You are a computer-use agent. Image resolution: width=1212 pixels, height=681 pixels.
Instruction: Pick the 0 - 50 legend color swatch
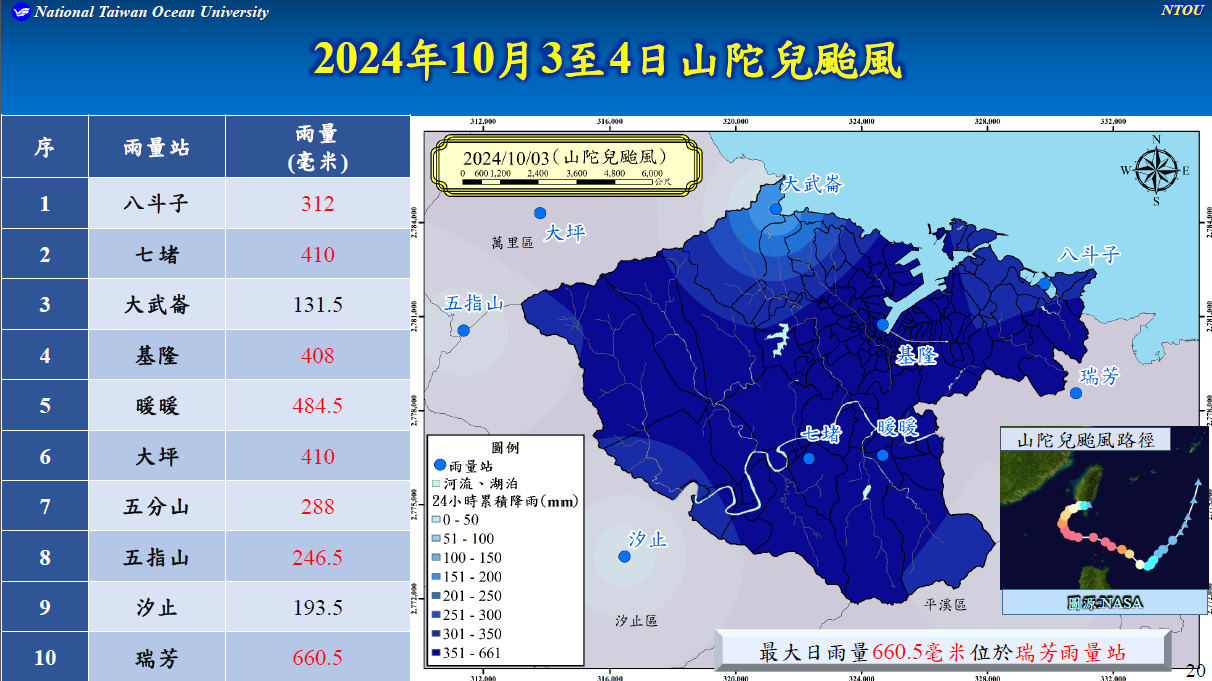(x=437, y=520)
